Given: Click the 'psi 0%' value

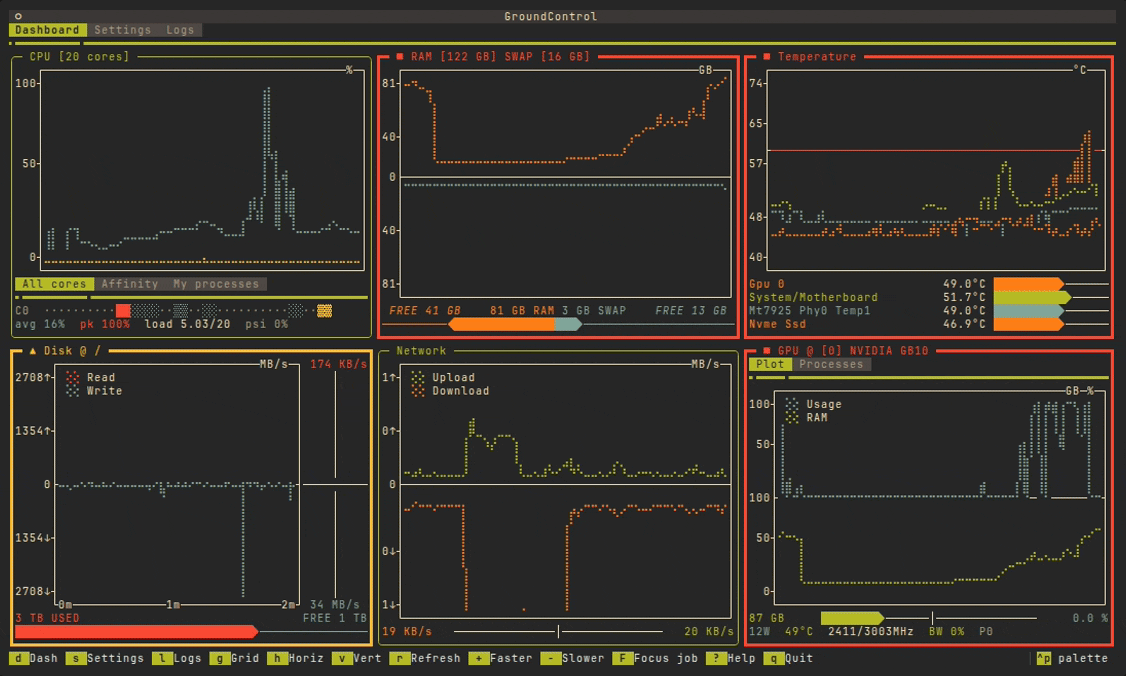Looking at the screenshot, I should tap(266, 324).
